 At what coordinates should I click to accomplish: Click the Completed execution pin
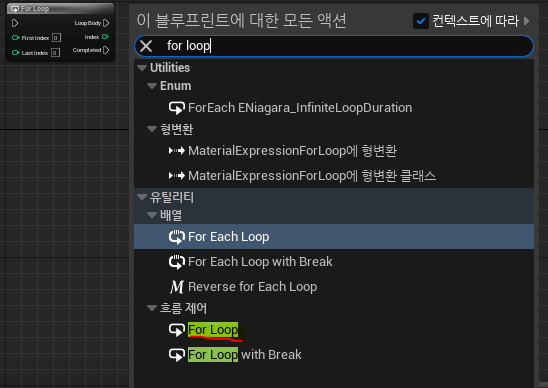(106, 50)
